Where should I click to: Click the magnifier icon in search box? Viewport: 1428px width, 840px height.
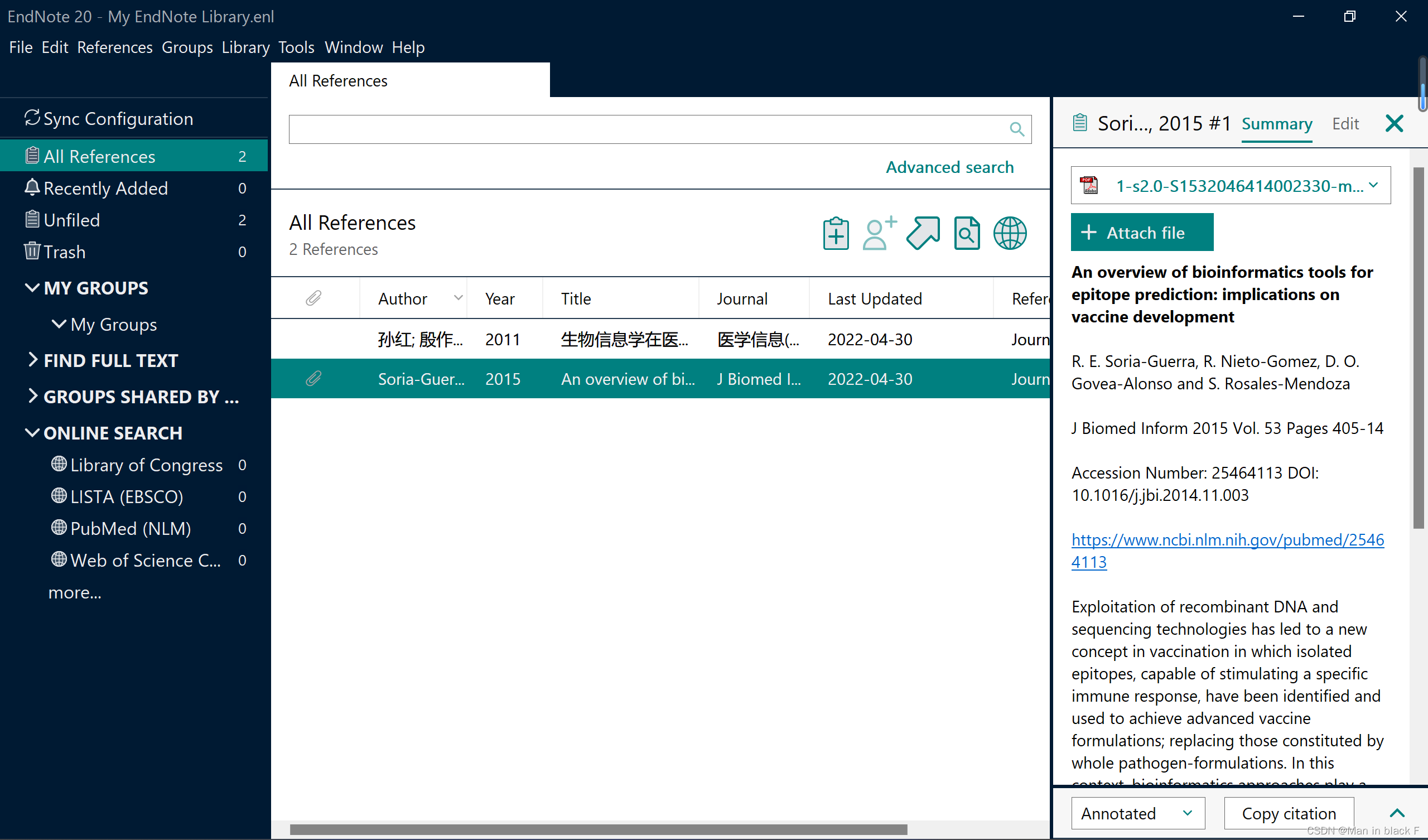pos(1016,129)
